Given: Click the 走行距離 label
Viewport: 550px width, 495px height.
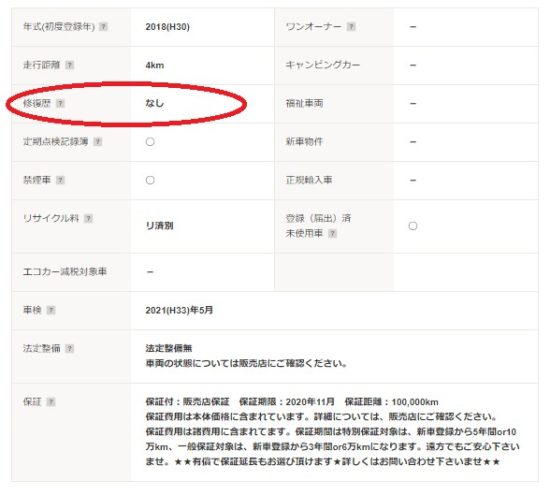Looking at the screenshot, I should coord(42,65).
